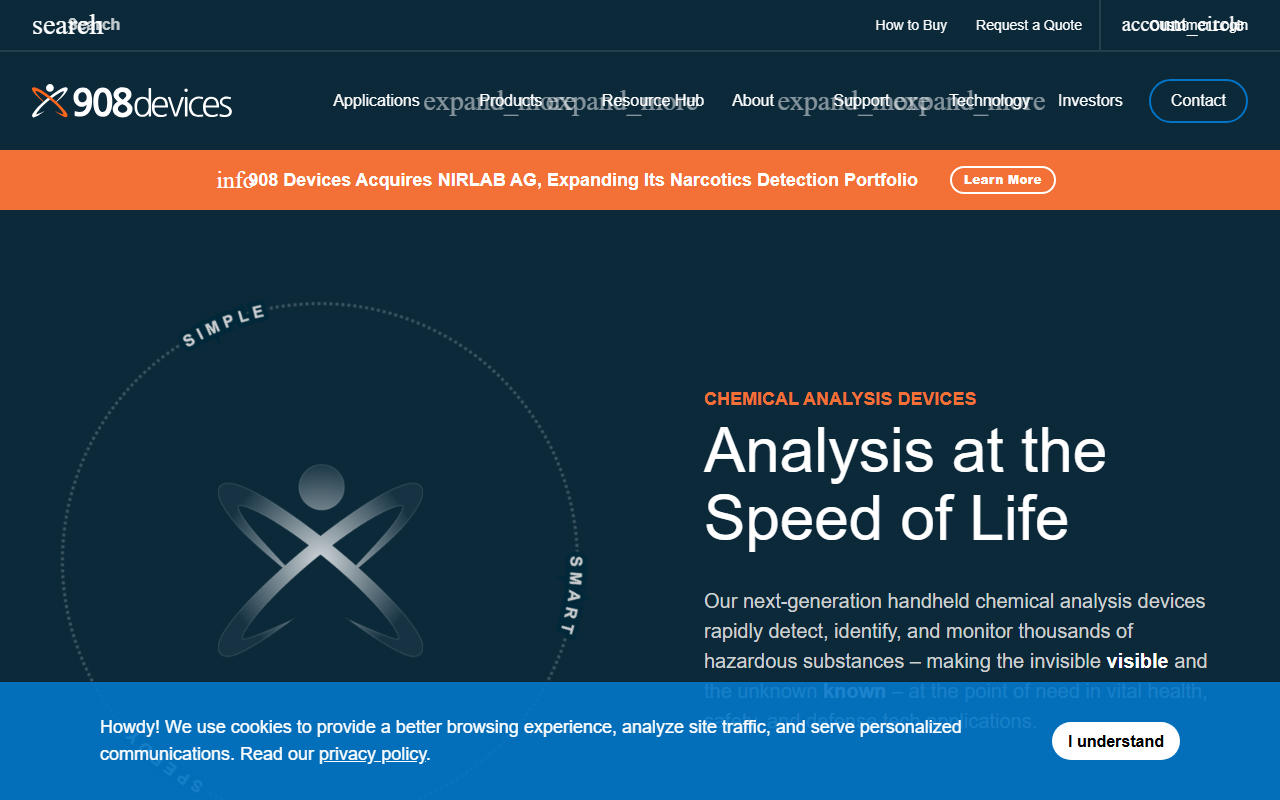Viewport: 1280px width, 800px height.
Task: Click the Contact button
Action: point(1198,101)
